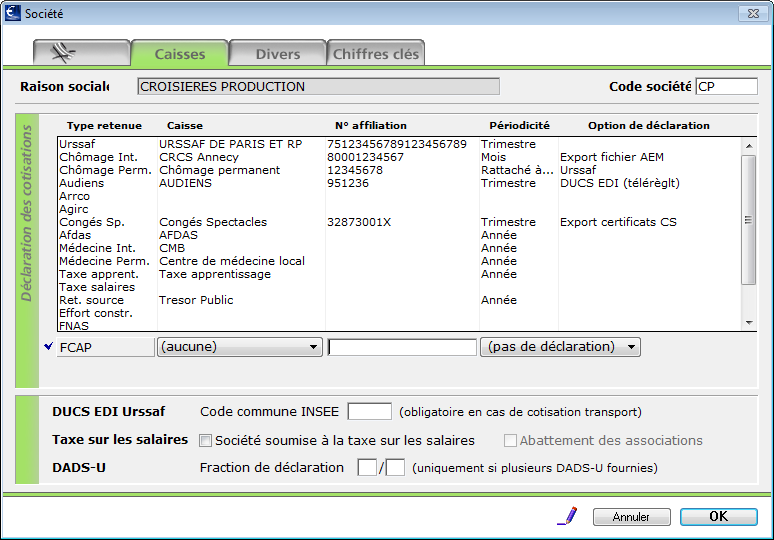774x540 pixels.
Task: Select the Médecine Perm. row
Action: coord(399,261)
